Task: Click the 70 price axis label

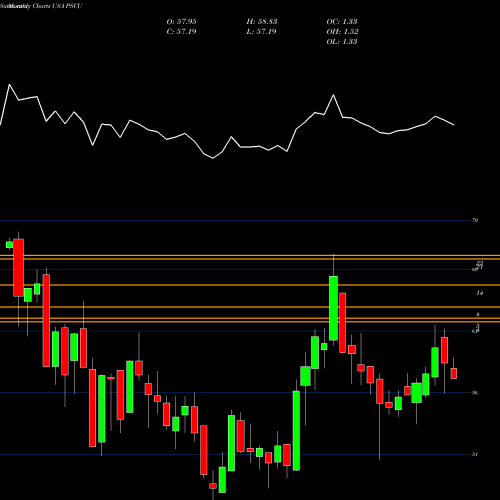Action: (475, 220)
